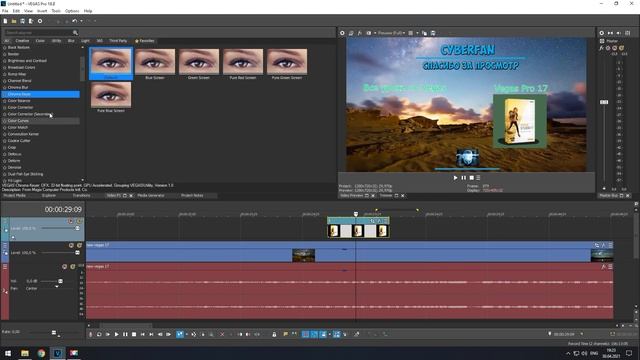Switch to the Transitions tab

coord(81,196)
